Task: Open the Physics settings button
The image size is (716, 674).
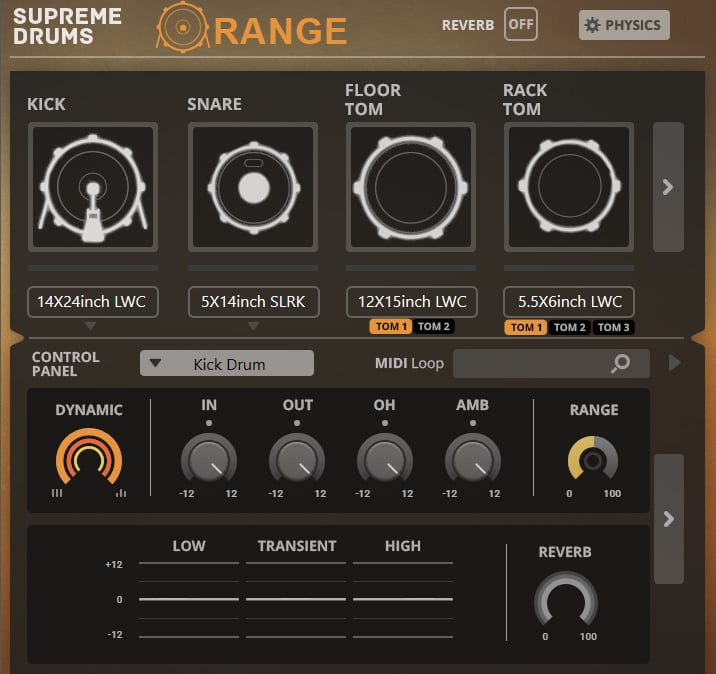Action: pyautogui.click(x=624, y=25)
